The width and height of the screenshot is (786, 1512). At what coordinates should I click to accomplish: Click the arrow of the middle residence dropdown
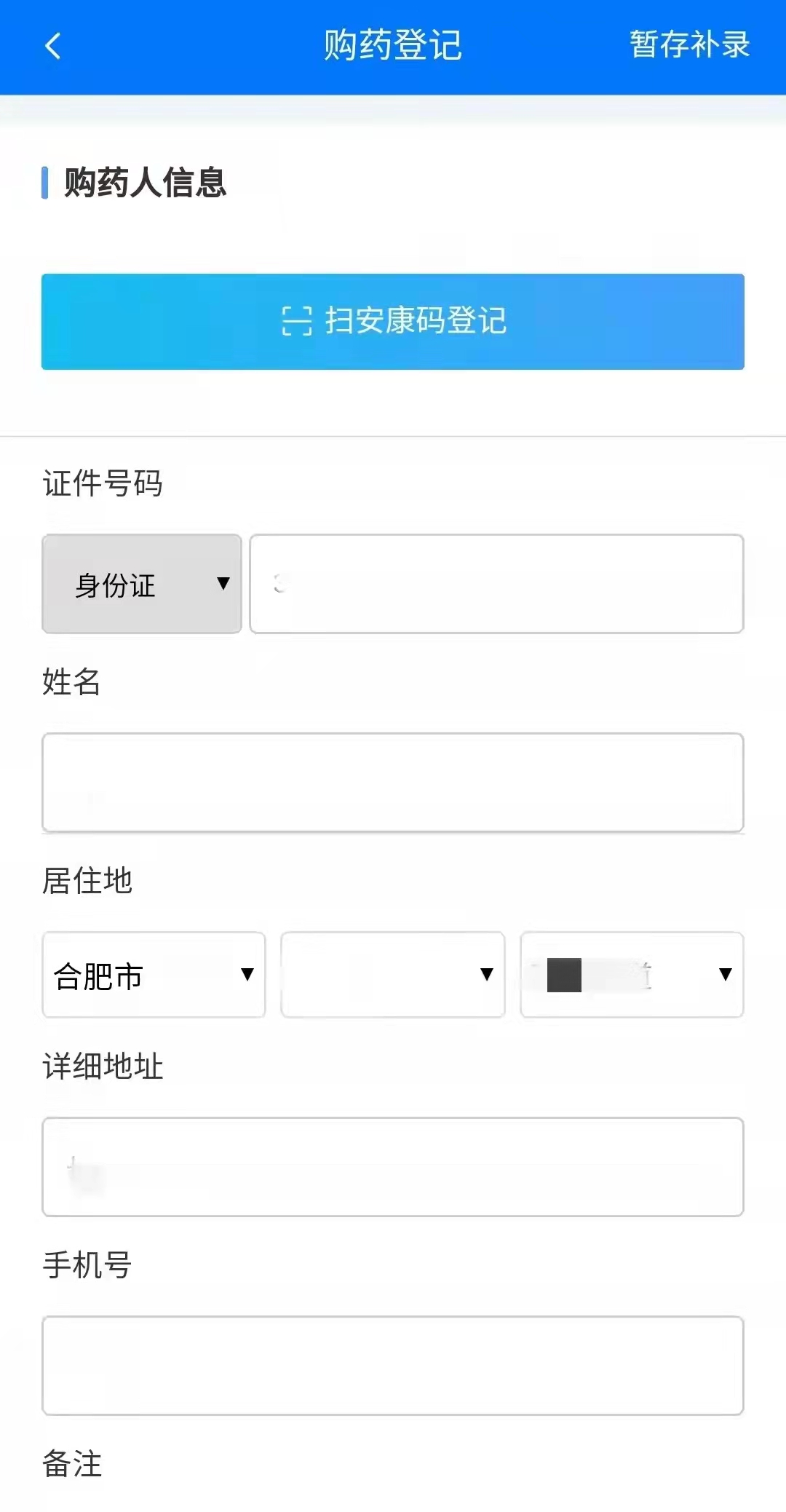487,974
